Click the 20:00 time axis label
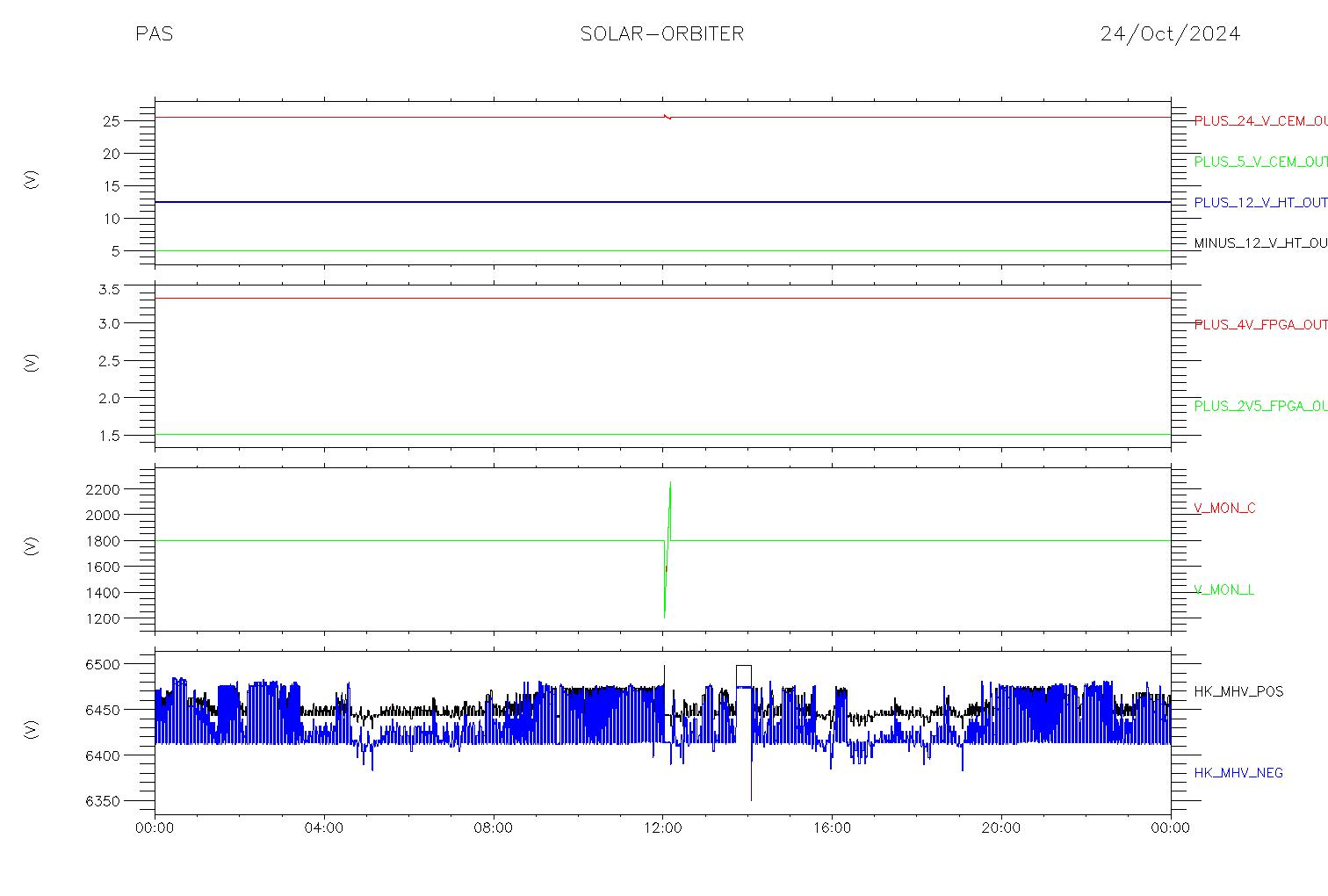The height and width of the screenshot is (896, 1328). 1000,828
